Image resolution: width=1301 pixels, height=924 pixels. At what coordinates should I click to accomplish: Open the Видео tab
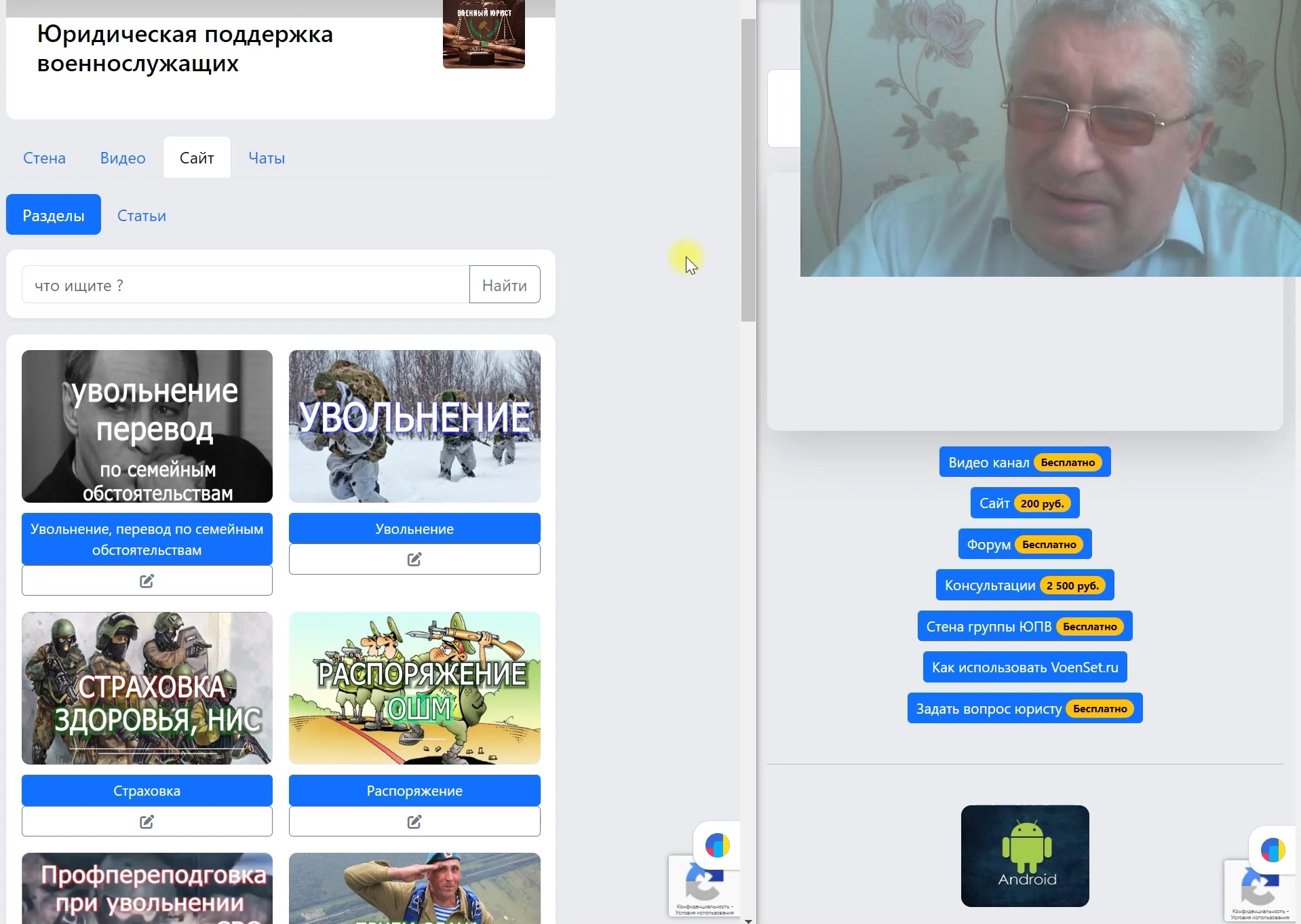tap(123, 158)
